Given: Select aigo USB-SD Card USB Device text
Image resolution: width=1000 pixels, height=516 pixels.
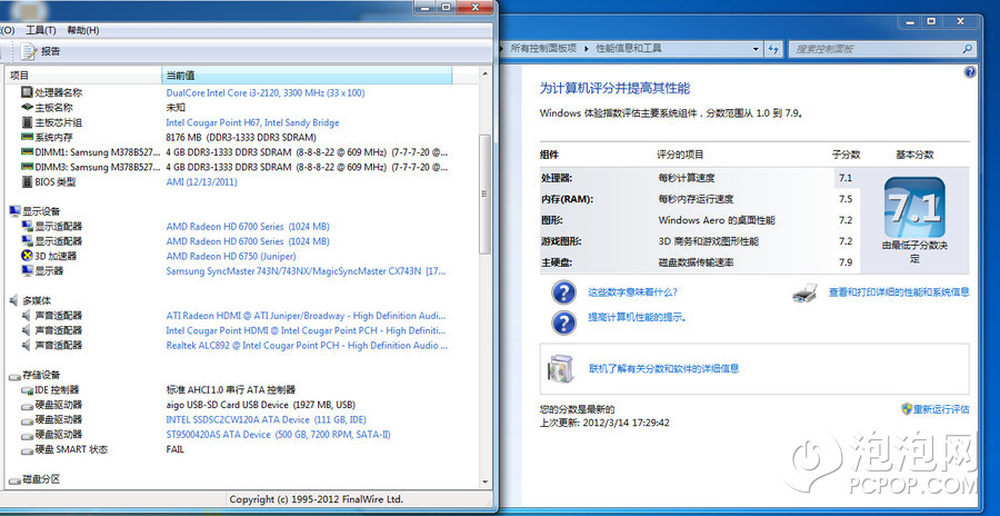Looking at the screenshot, I should point(260,405).
